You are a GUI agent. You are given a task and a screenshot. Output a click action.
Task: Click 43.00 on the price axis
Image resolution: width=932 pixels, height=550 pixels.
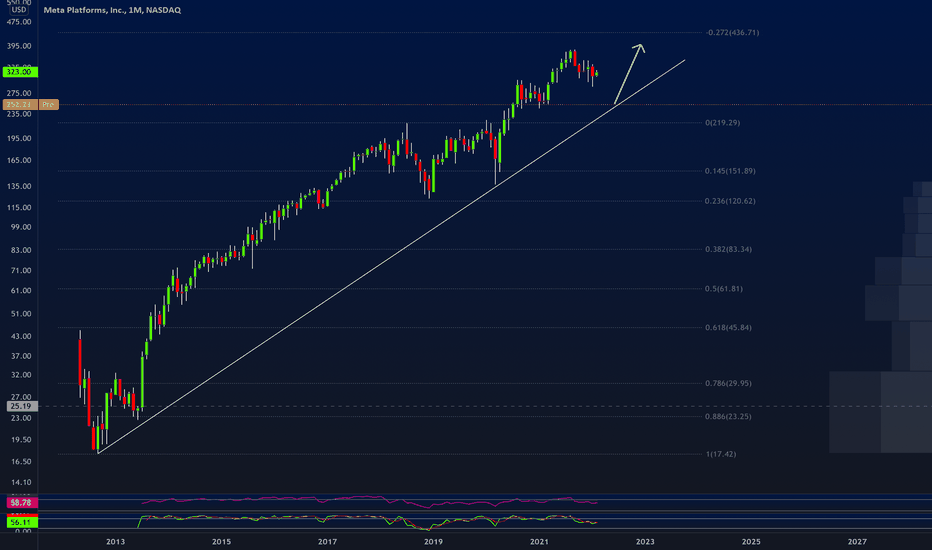21,337
